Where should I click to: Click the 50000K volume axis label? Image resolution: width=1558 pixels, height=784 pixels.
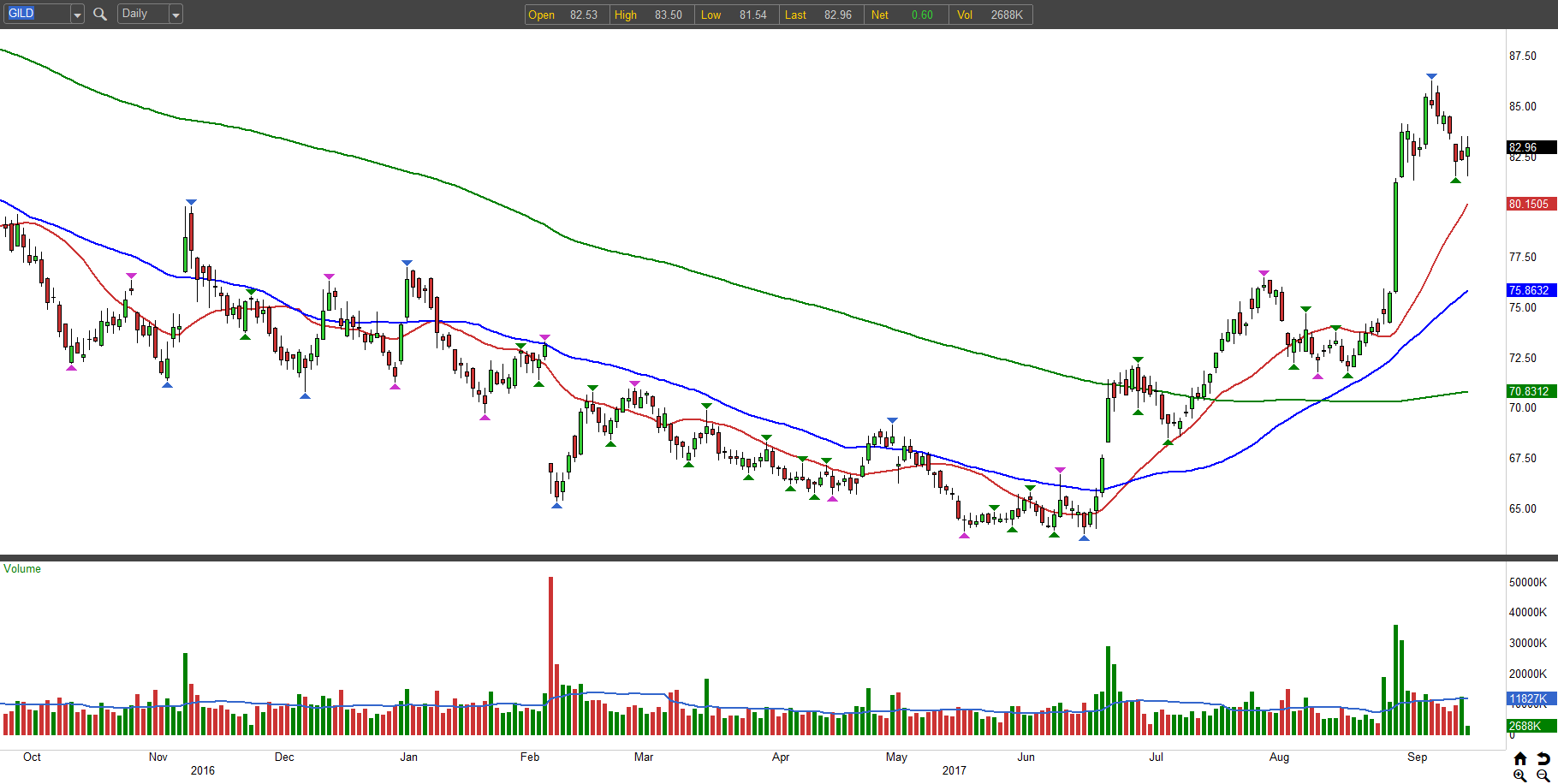point(1528,582)
